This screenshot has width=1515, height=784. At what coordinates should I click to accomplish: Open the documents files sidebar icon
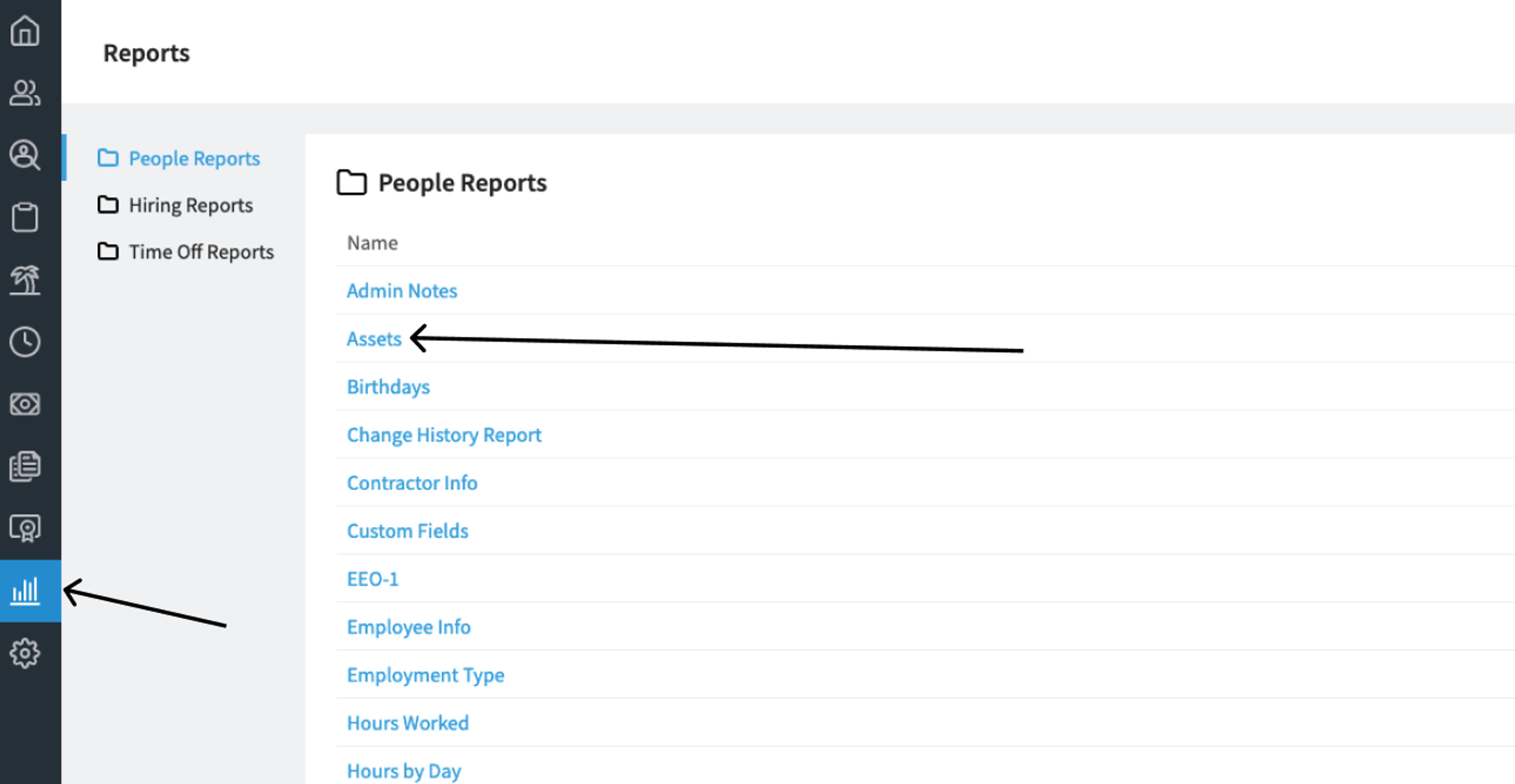pos(25,467)
